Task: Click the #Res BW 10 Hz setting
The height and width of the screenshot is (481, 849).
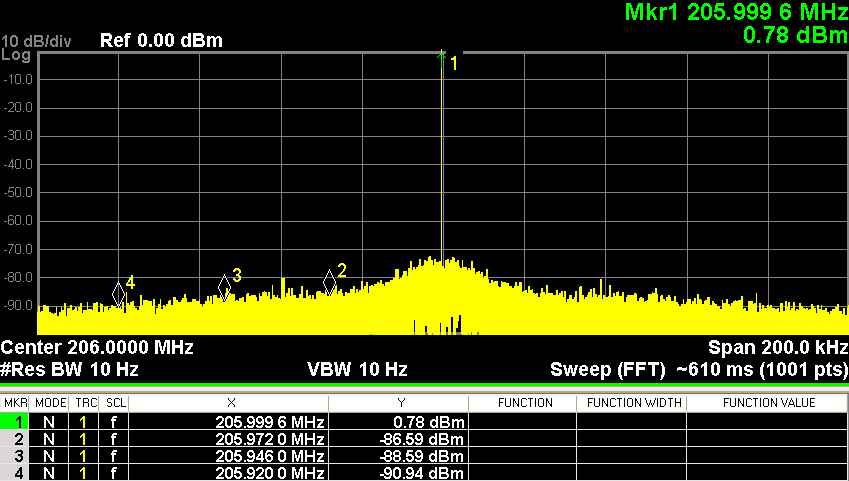Action: pyautogui.click(x=69, y=370)
